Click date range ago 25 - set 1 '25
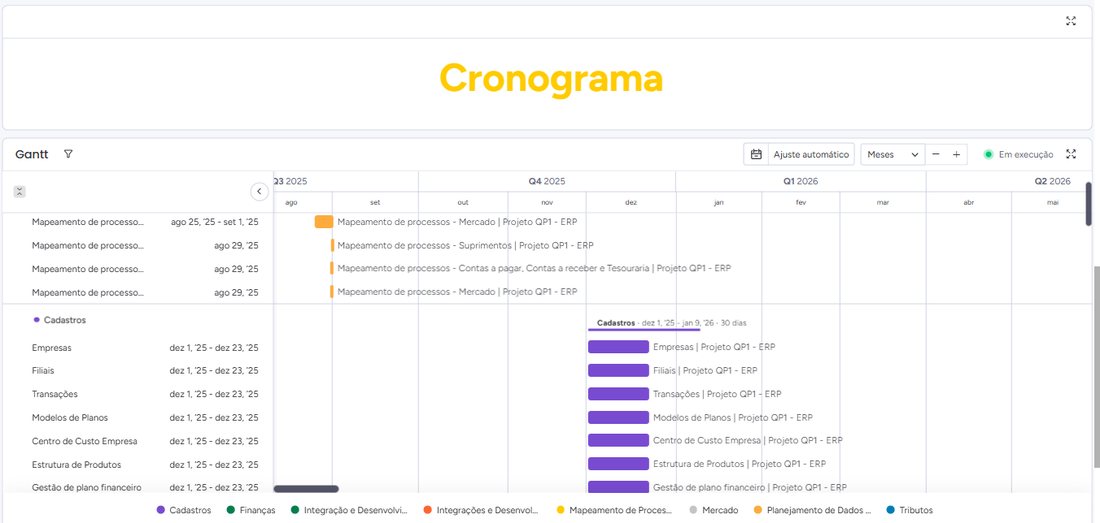Viewport: 1100px width, 523px height. coord(215,222)
